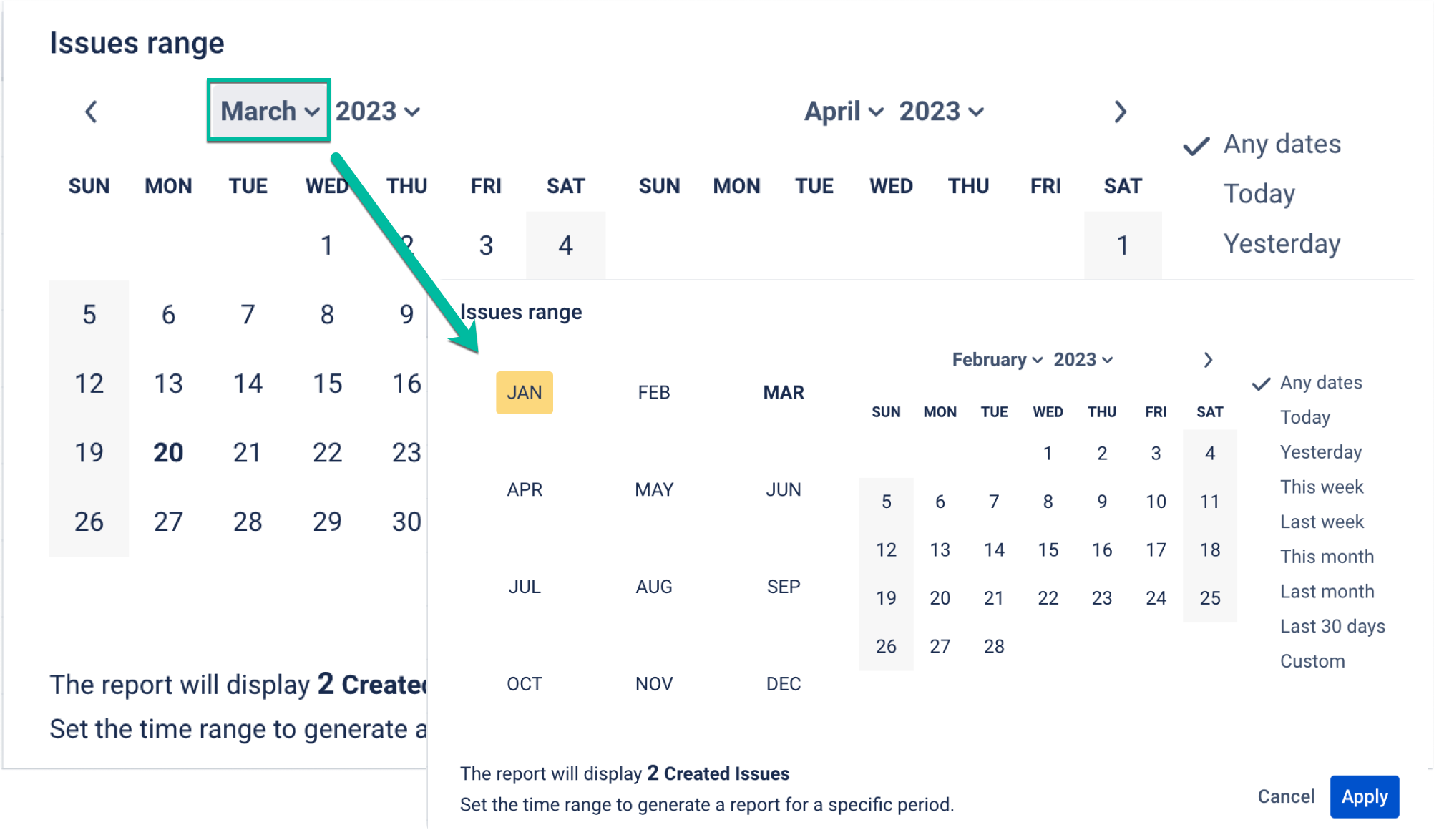Screen dimensions: 1434x840
Task: Select February 22 in the calendar
Action: click(x=1048, y=598)
